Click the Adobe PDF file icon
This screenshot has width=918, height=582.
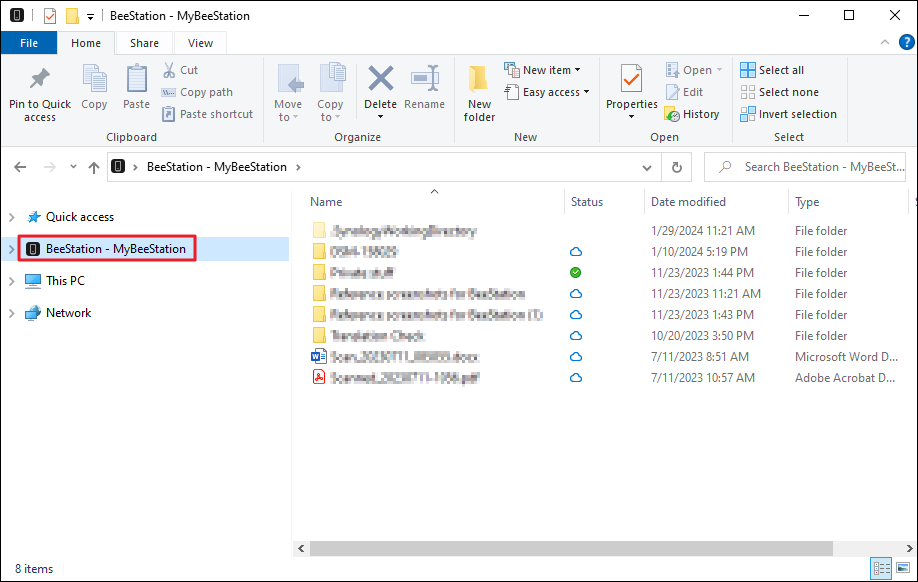[x=319, y=377]
